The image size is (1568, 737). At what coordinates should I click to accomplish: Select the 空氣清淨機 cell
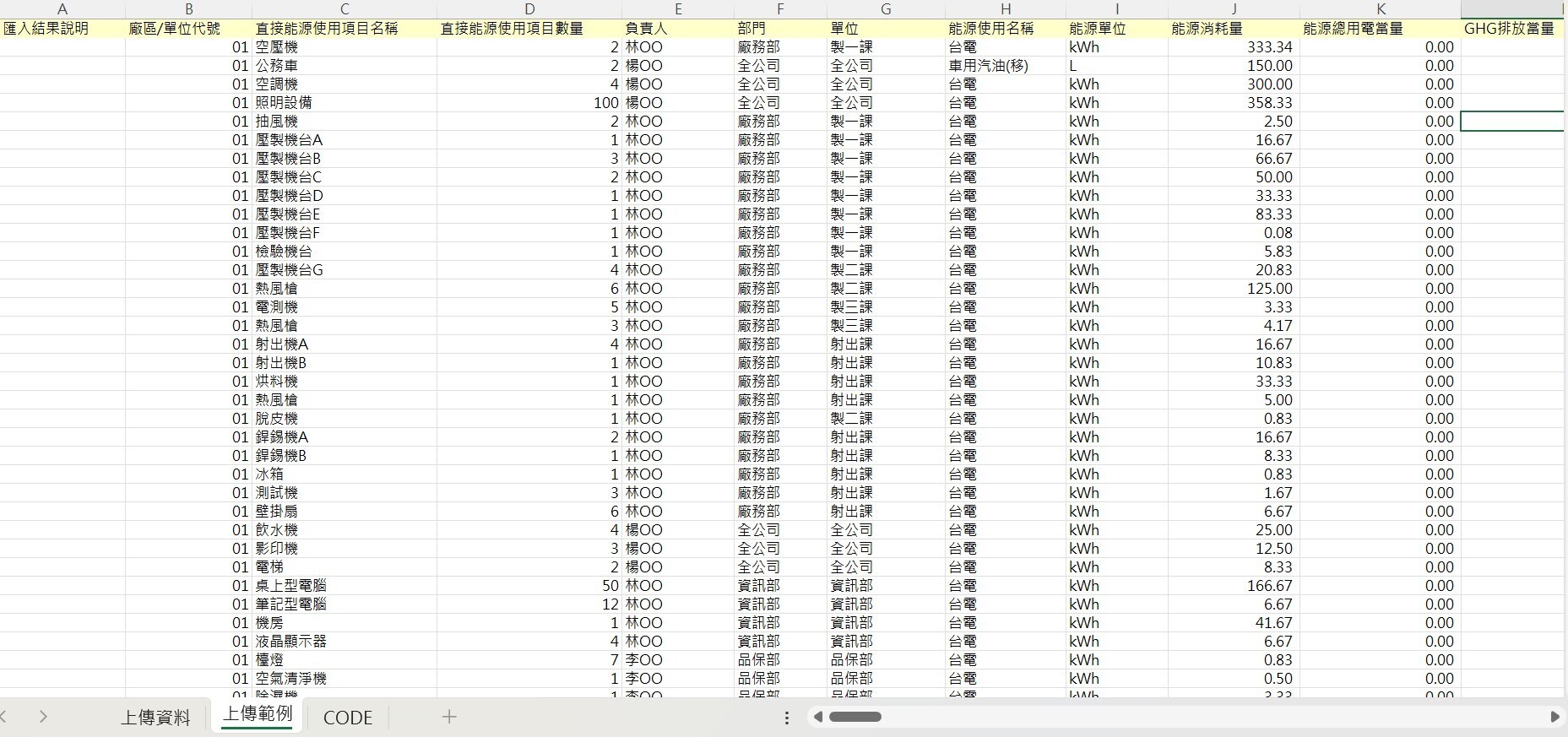[x=345, y=678]
